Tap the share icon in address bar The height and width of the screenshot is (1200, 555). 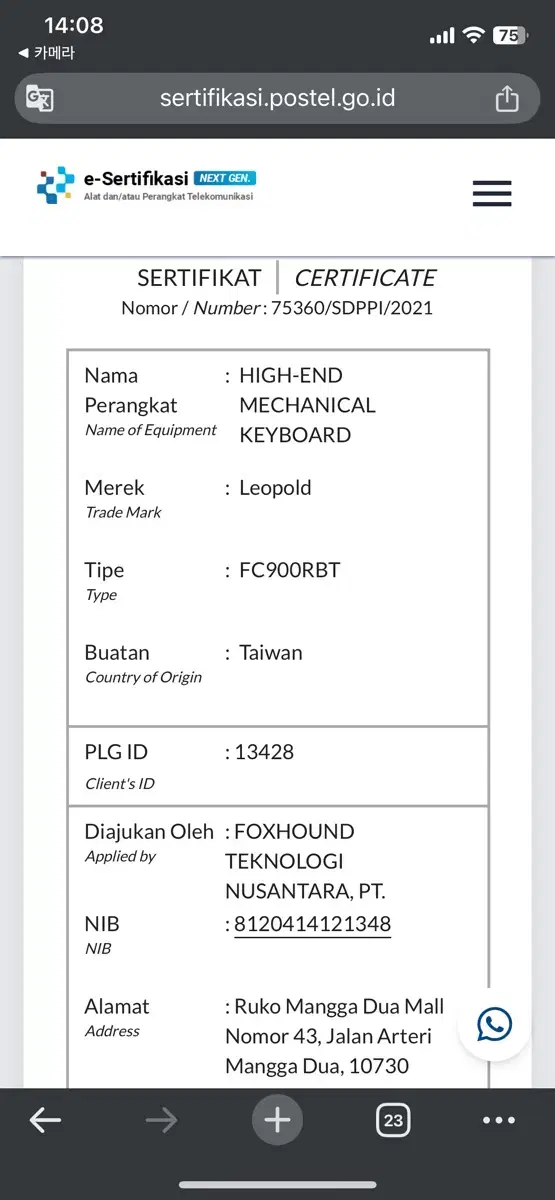tap(507, 98)
